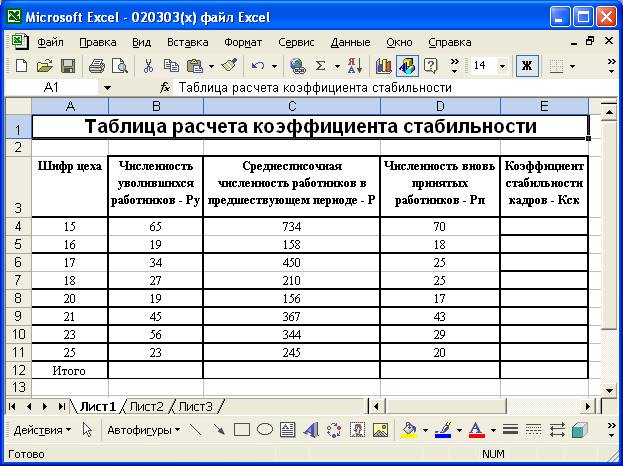Insert a hyperlink with globe icon
This screenshot has height=466, width=623.
[298, 66]
